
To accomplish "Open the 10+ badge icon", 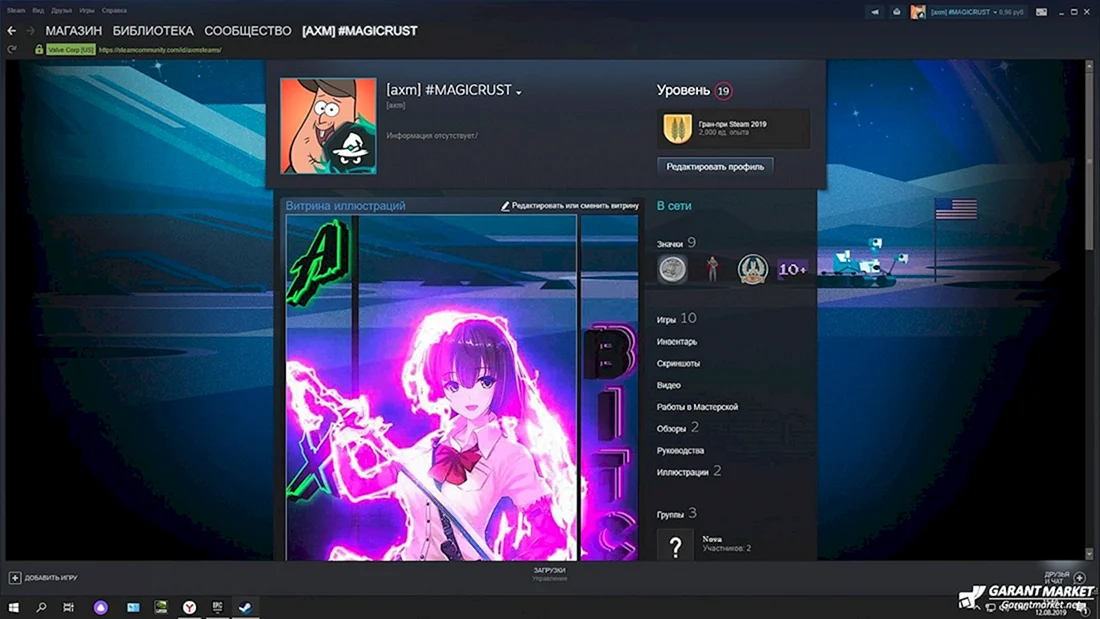I will pos(793,269).
